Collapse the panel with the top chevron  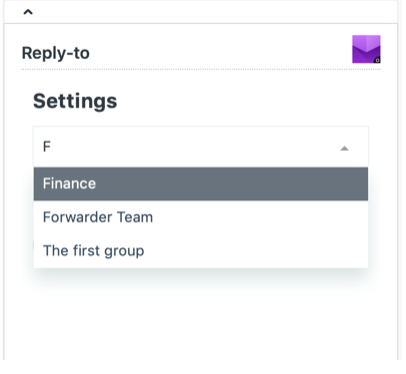(28, 12)
